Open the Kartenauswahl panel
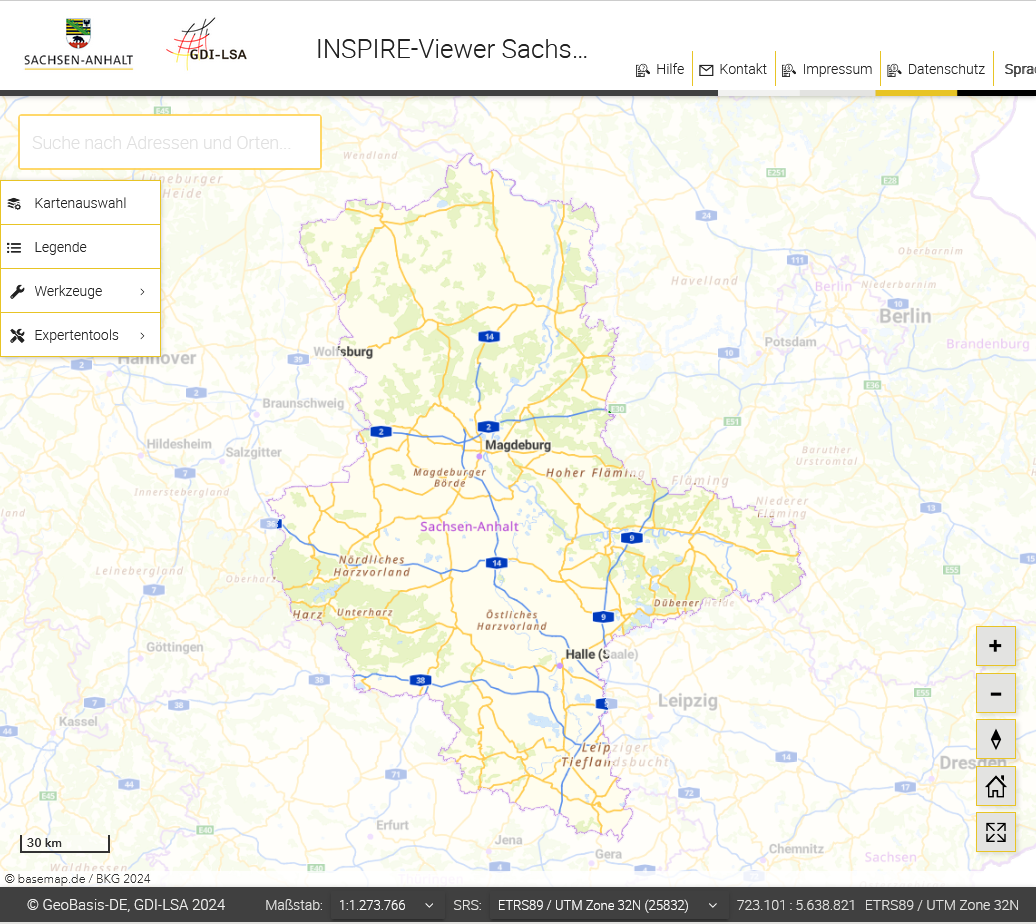 pyautogui.click(x=80, y=203)
